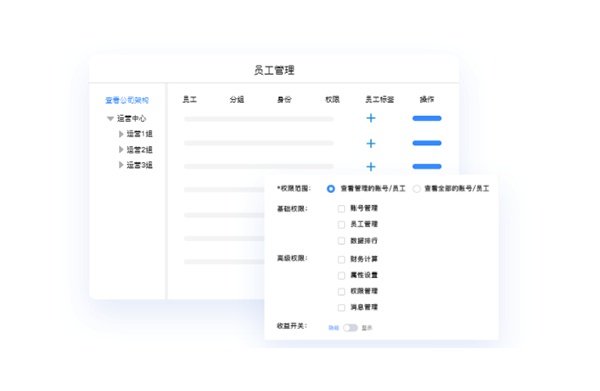Add a tag in the third employee row
The height and width of the screenshot is (391, 600).
pyautogui.click(x=370, y=166)
